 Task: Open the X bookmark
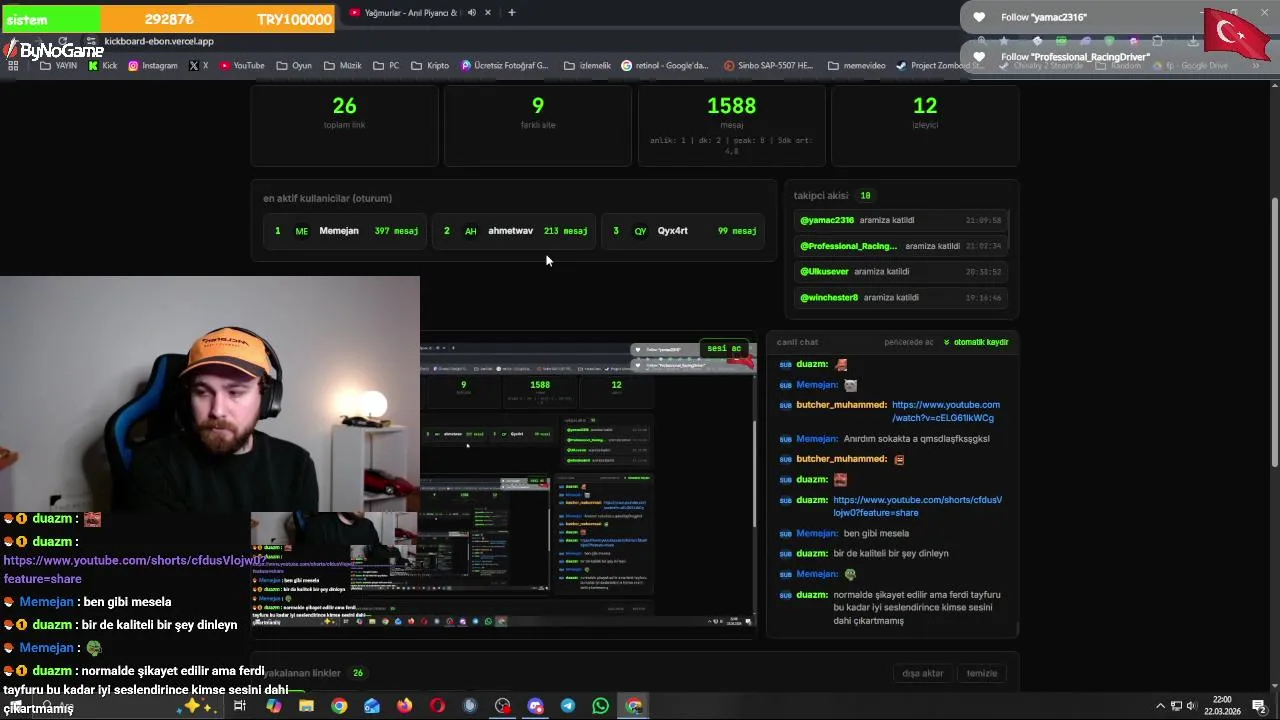(x=198, y=66)
